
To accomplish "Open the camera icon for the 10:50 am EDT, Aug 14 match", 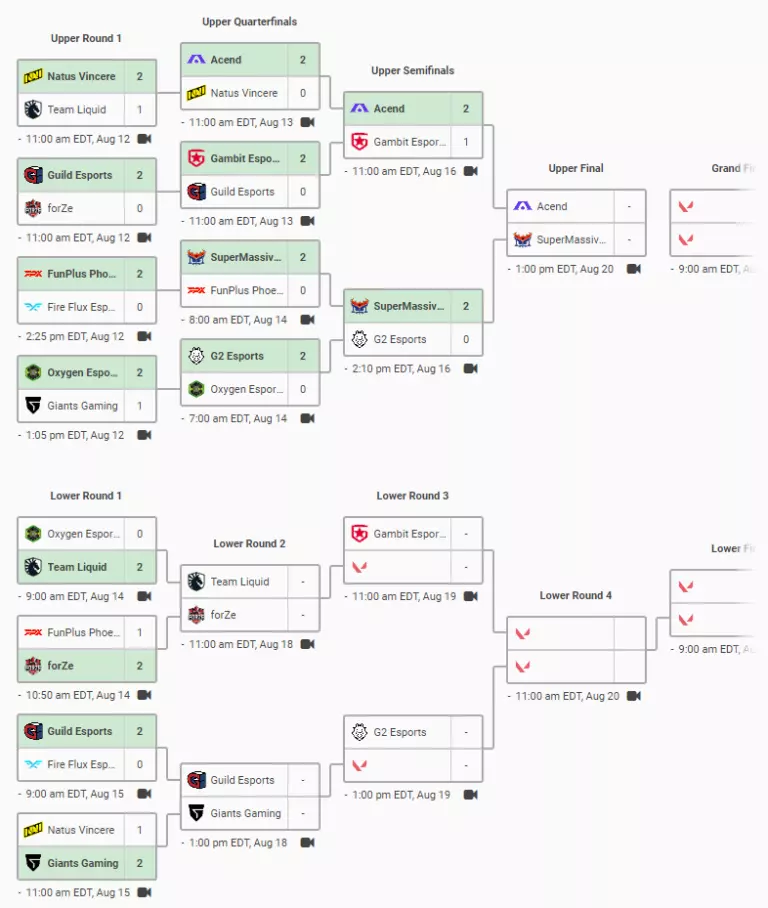I will 144,694.
